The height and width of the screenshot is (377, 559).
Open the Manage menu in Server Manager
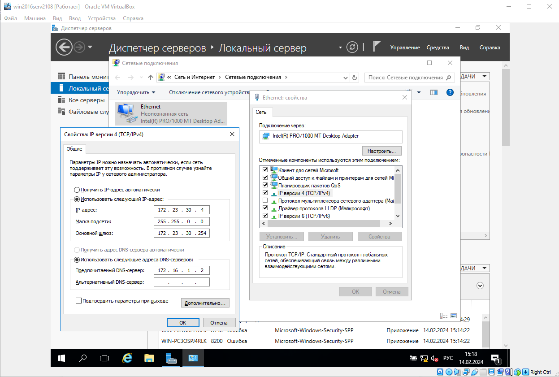405,47
